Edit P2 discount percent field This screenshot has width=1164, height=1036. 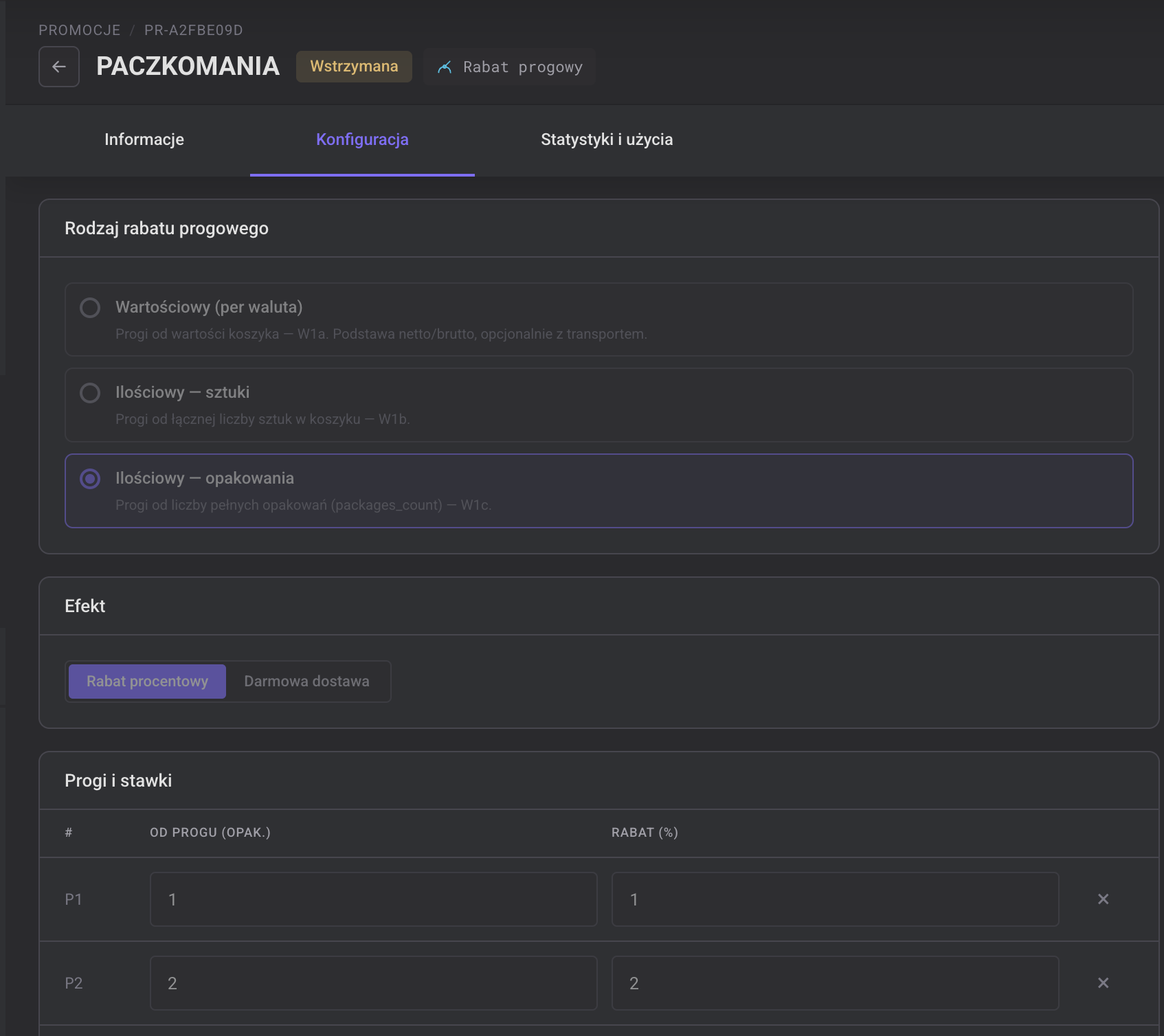835,983
